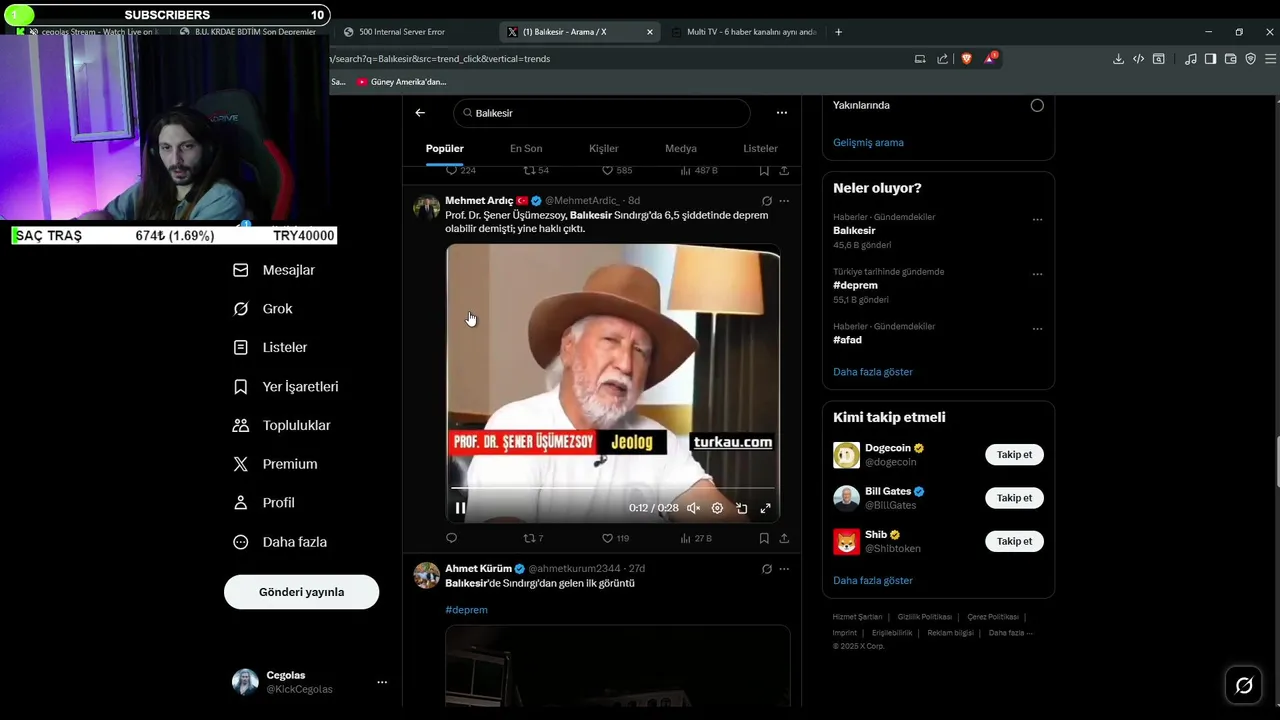The height and width of the screenshot is (720, 1280).
Task: Open Listeler in the sidebar
Action: click(x=270, y=347)
